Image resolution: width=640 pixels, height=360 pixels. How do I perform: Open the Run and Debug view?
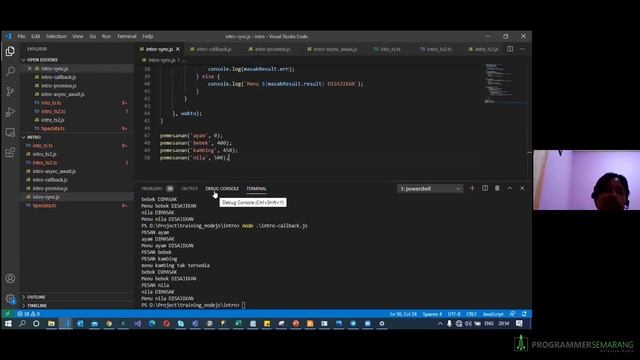[10, 112]
